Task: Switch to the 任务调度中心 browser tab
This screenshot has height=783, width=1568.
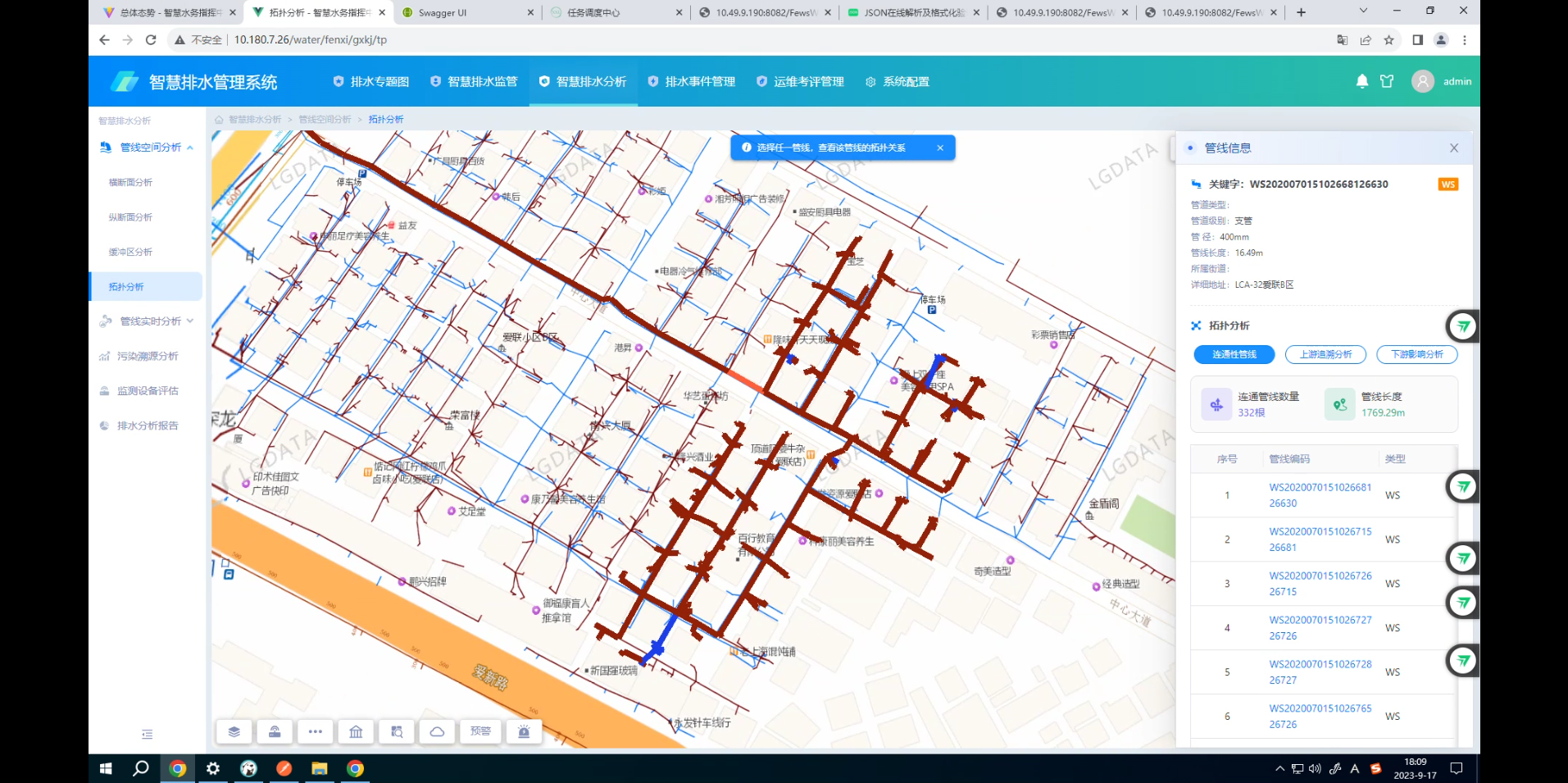Action: [x=615, y=12]
